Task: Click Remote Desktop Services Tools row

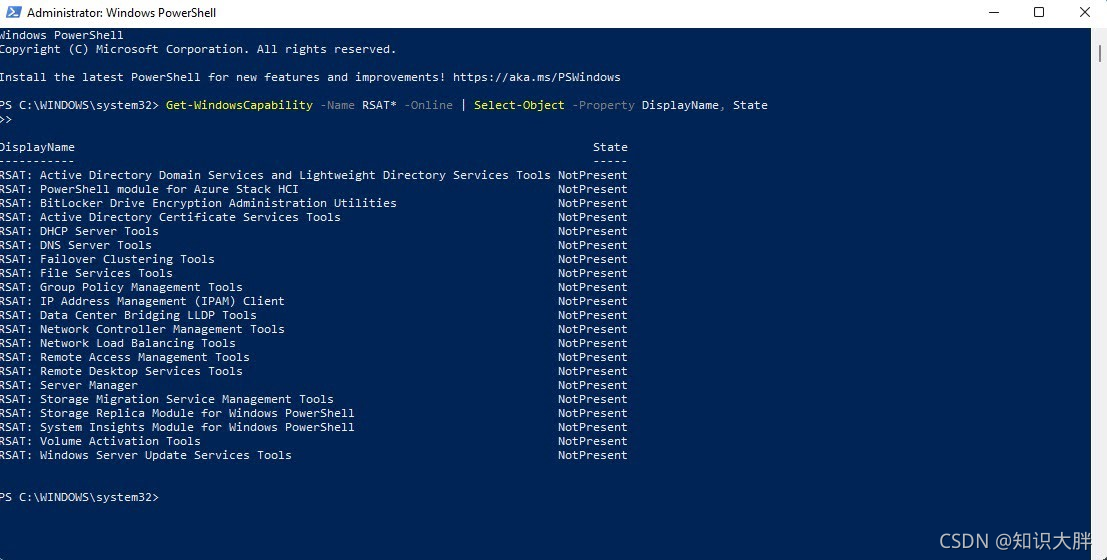Action: pos(313,371)
